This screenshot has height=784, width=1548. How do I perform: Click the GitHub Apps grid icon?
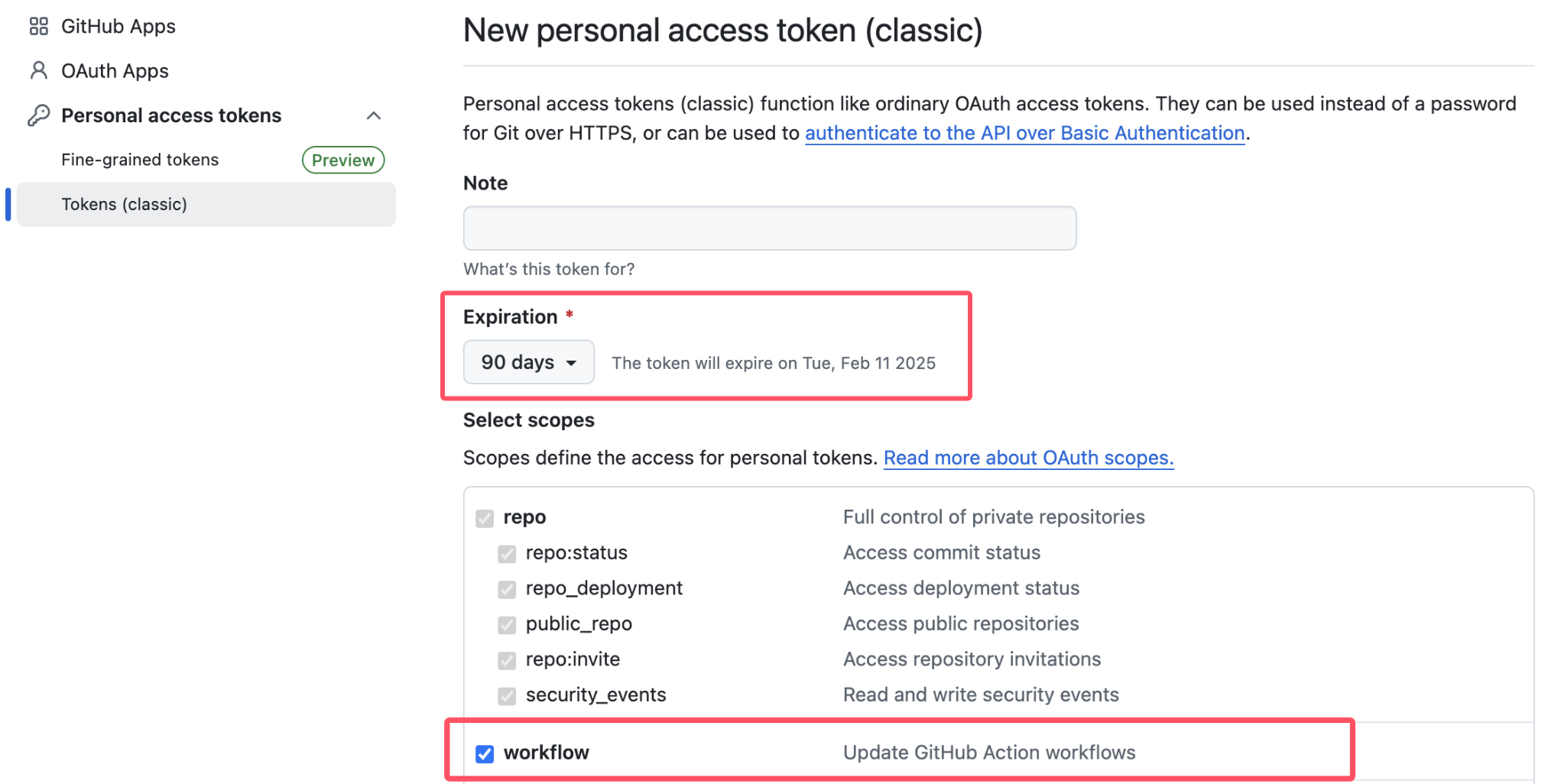37,25
